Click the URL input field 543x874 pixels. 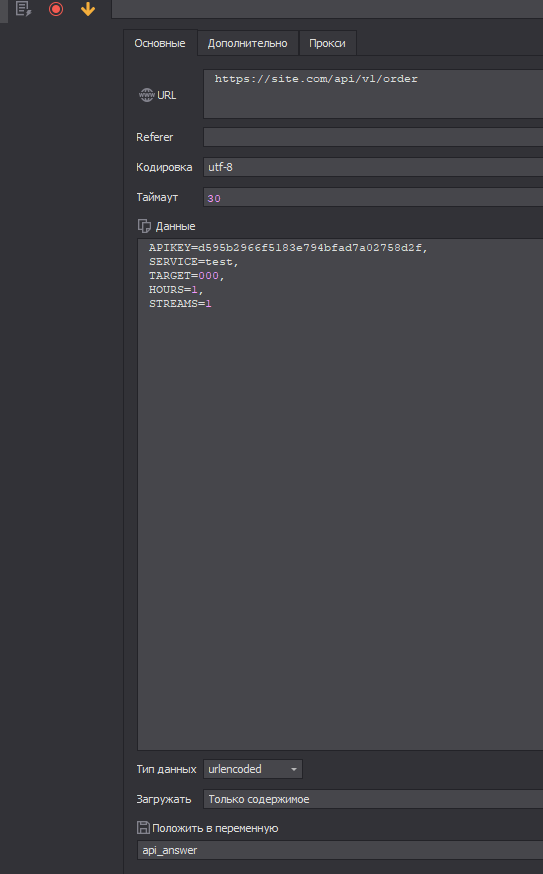(x=373, y=94)
